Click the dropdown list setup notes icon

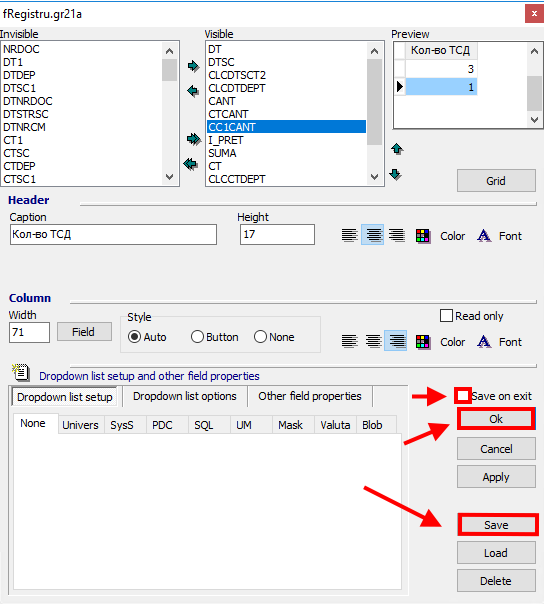(x=20, y=372)
